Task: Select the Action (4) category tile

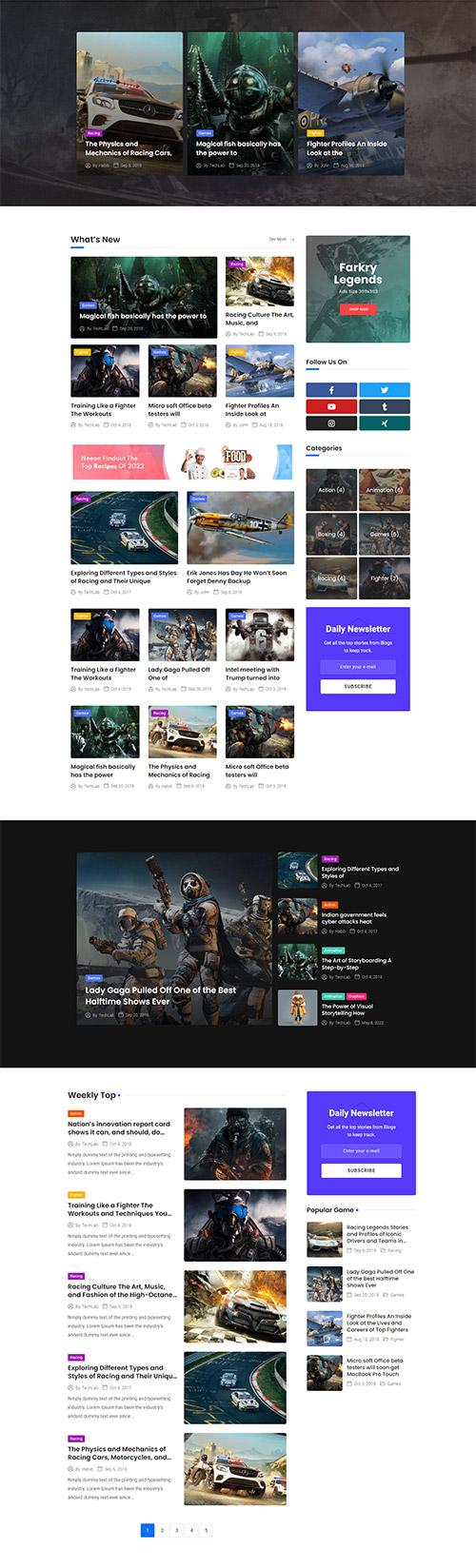Action: [331, 490]
